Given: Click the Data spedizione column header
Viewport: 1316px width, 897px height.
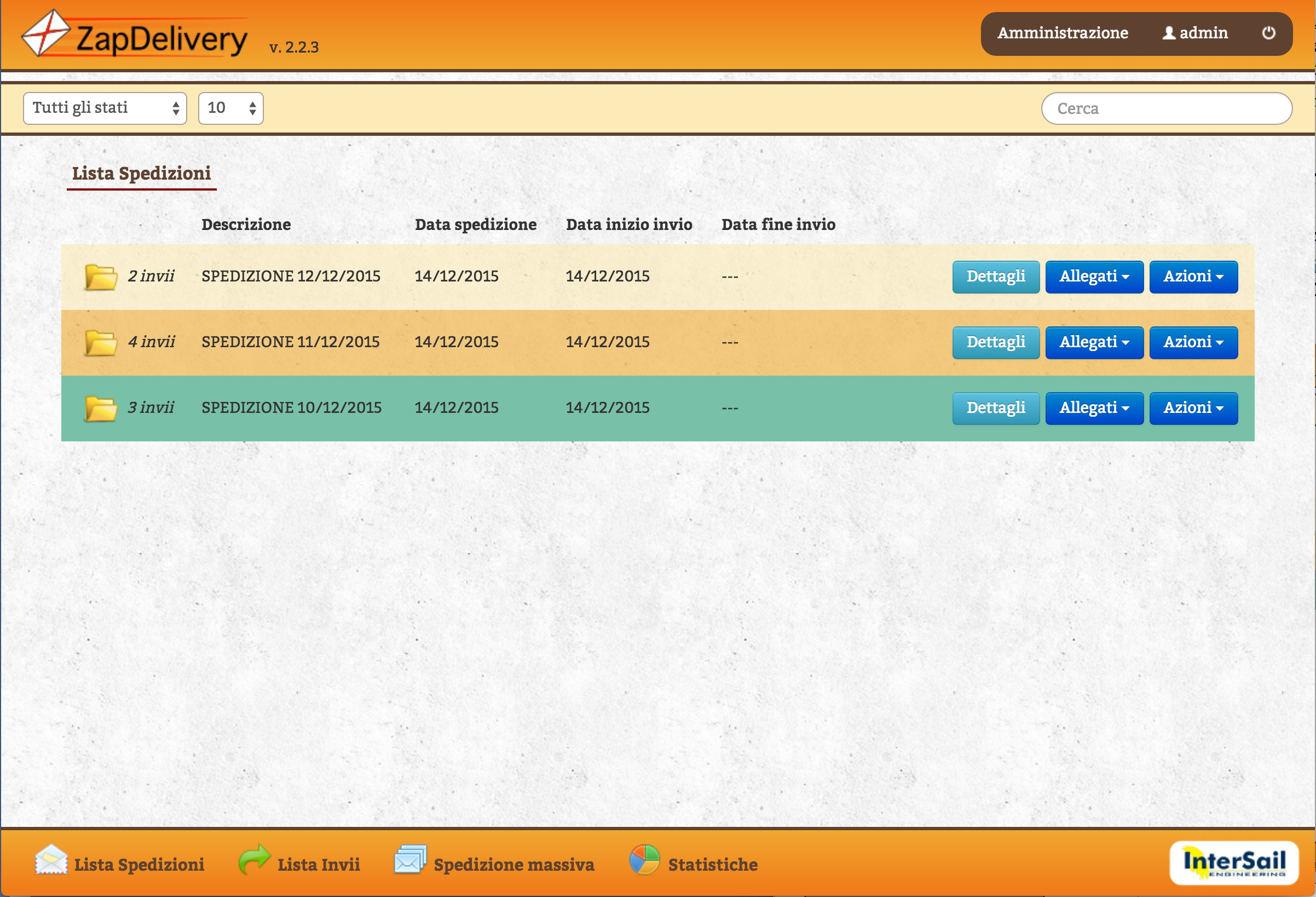Looking at the screenshot, I should (x=476, y=225).
